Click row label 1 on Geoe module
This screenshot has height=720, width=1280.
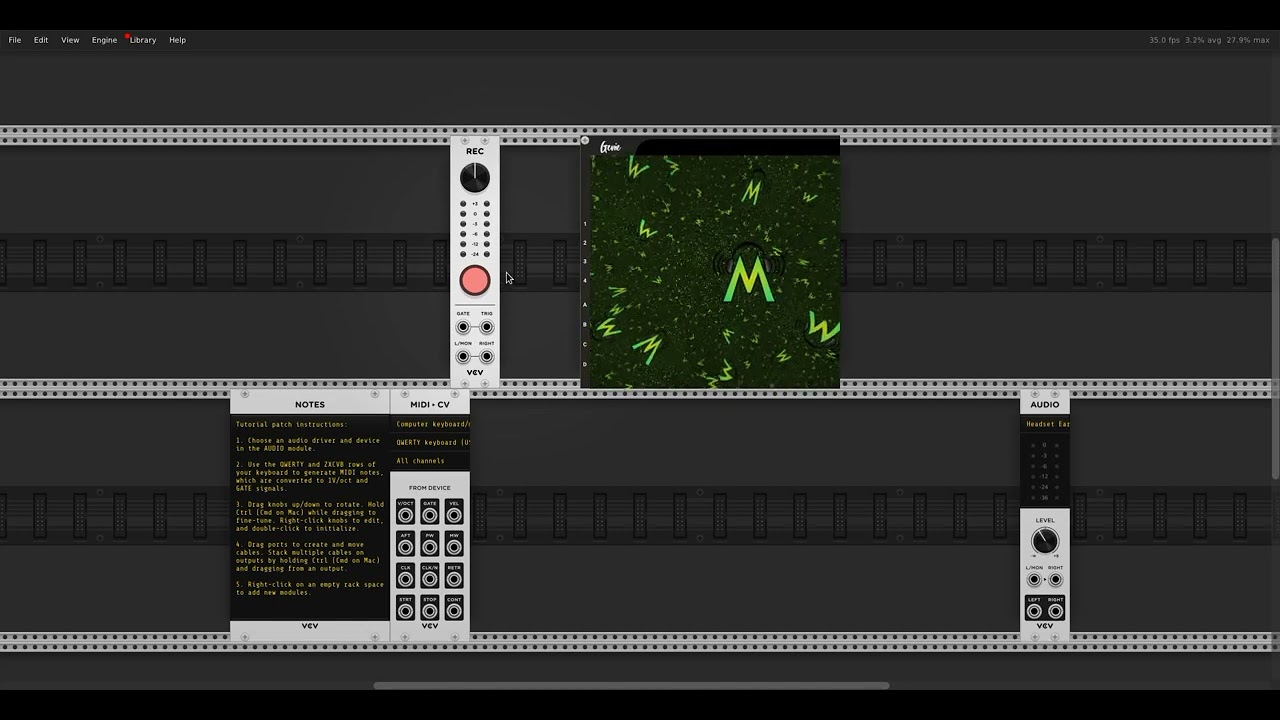coord(585,224)
